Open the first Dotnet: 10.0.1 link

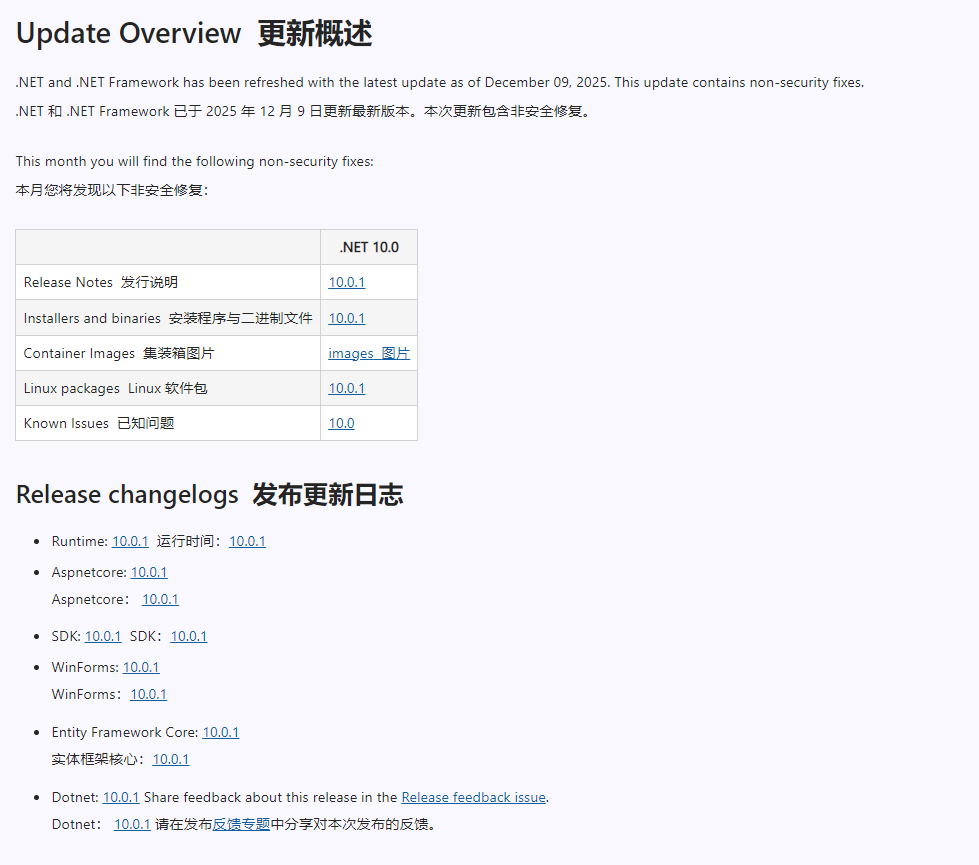click(x=121, y=798)
